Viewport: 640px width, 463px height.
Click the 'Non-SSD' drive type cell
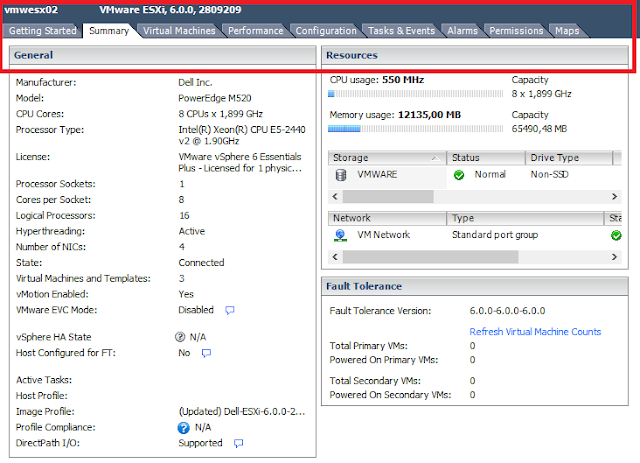pyautogui.click(x=549, y=174)
